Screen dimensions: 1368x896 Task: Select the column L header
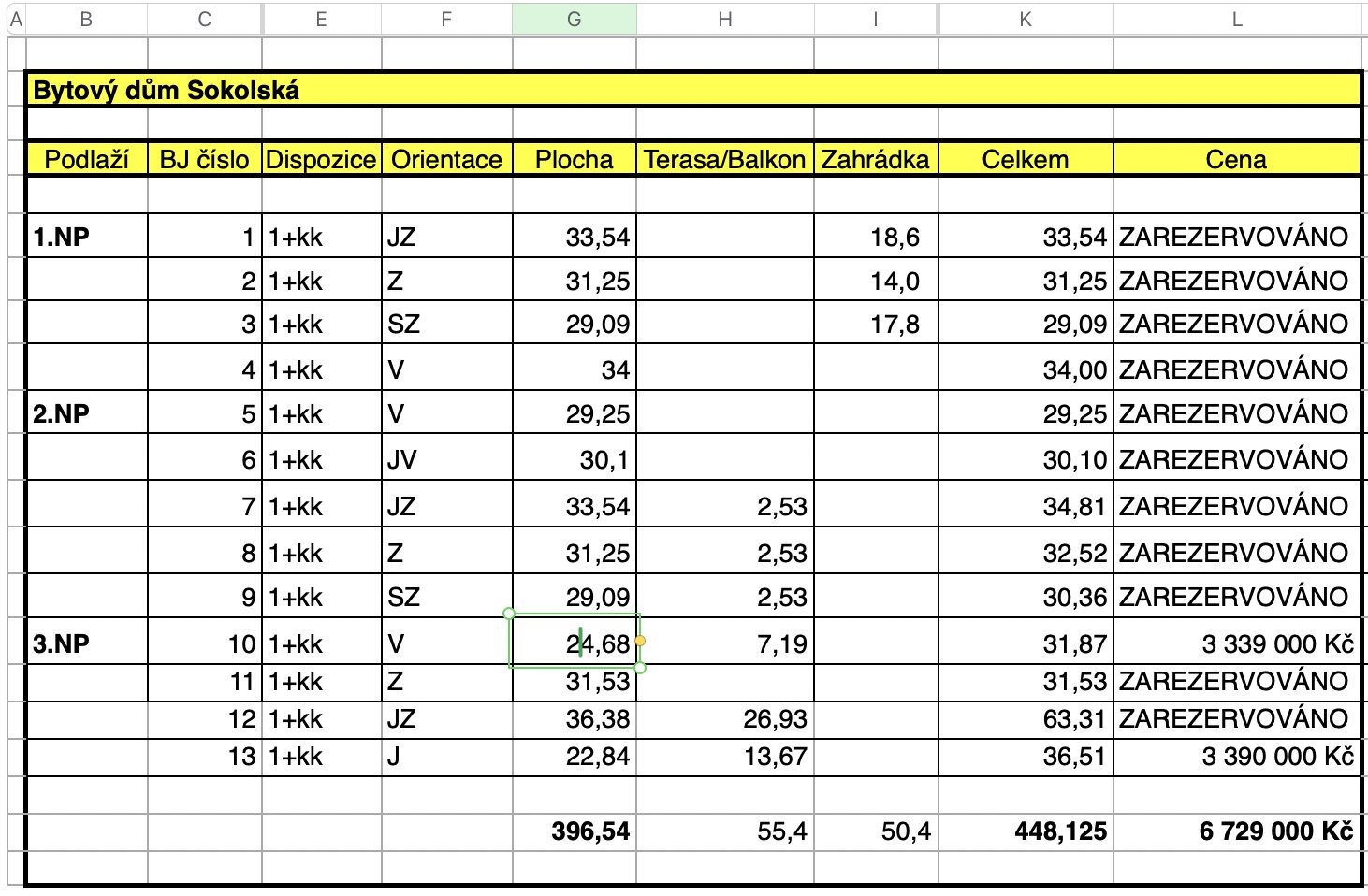point(1236,20)
